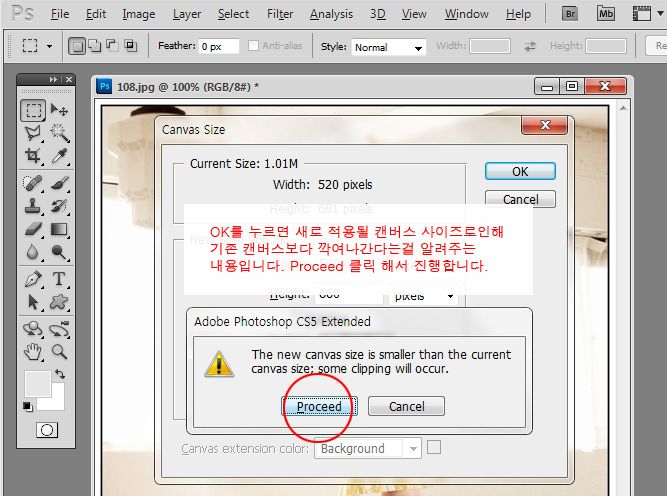This screenshot has height=496, width=667.
Task: Activate the Crop tool
Action: tap(33, 156)
